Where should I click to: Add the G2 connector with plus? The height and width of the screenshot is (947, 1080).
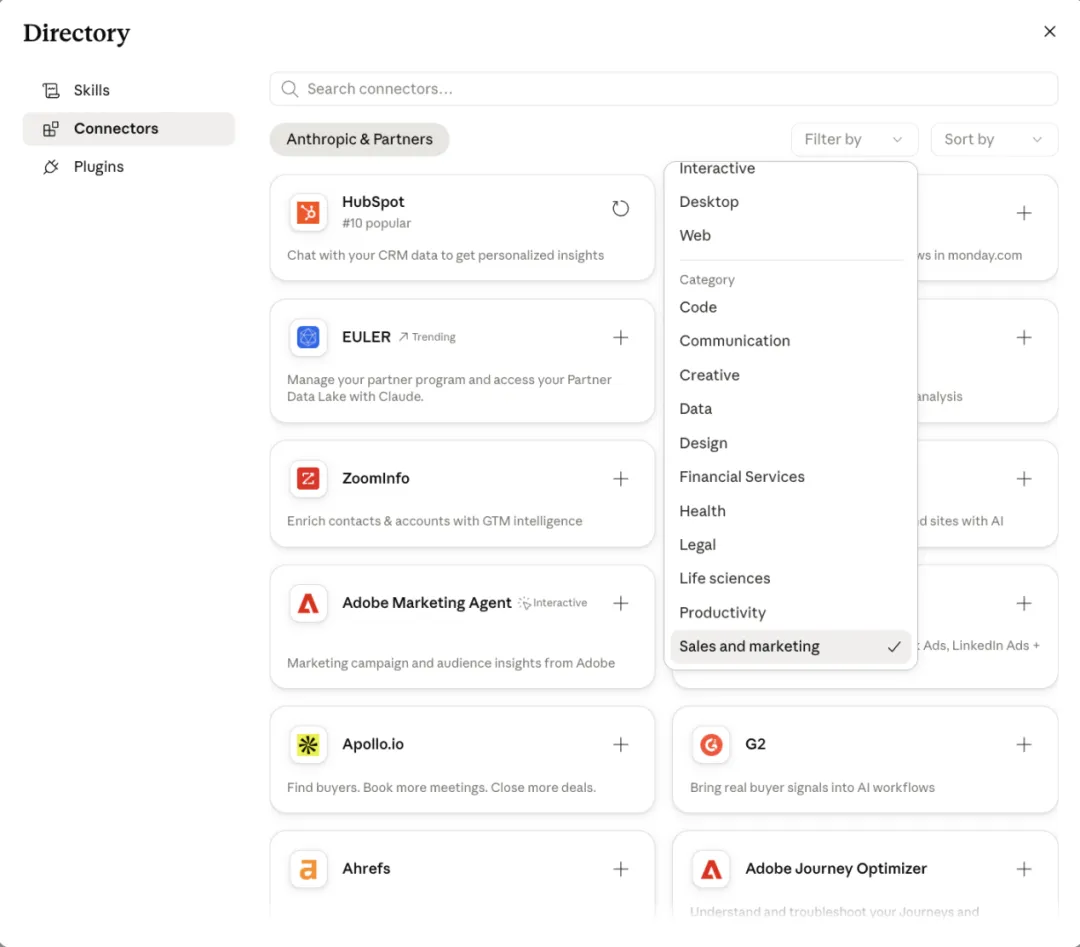[1024, 745]
